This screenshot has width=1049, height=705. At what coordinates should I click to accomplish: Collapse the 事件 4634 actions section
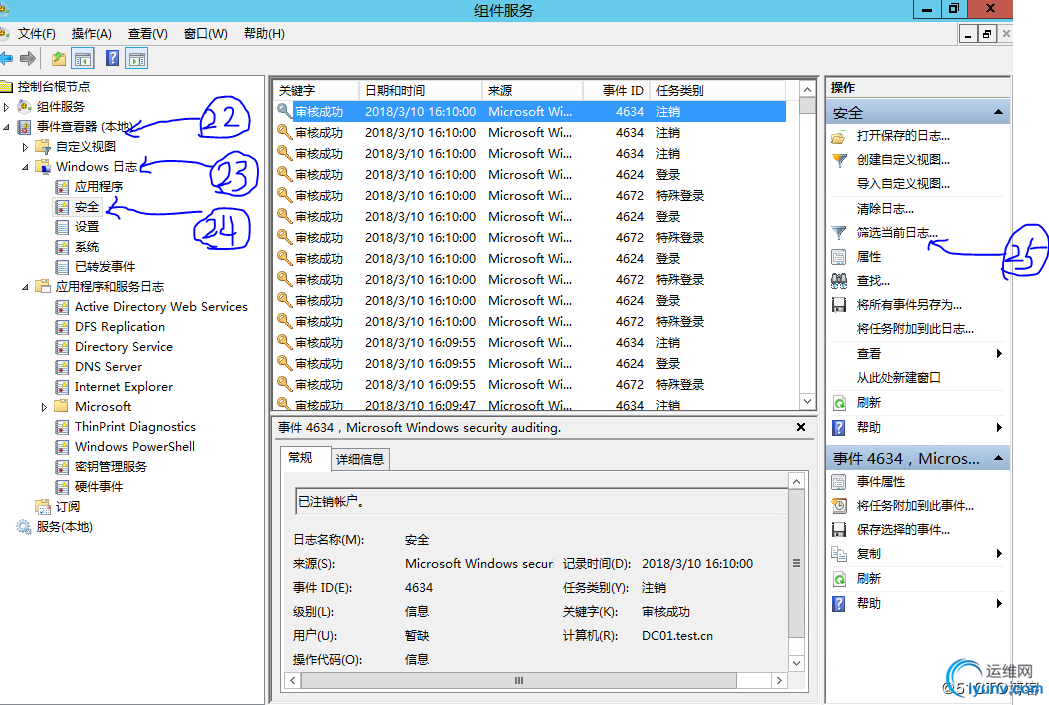point(998,458)
